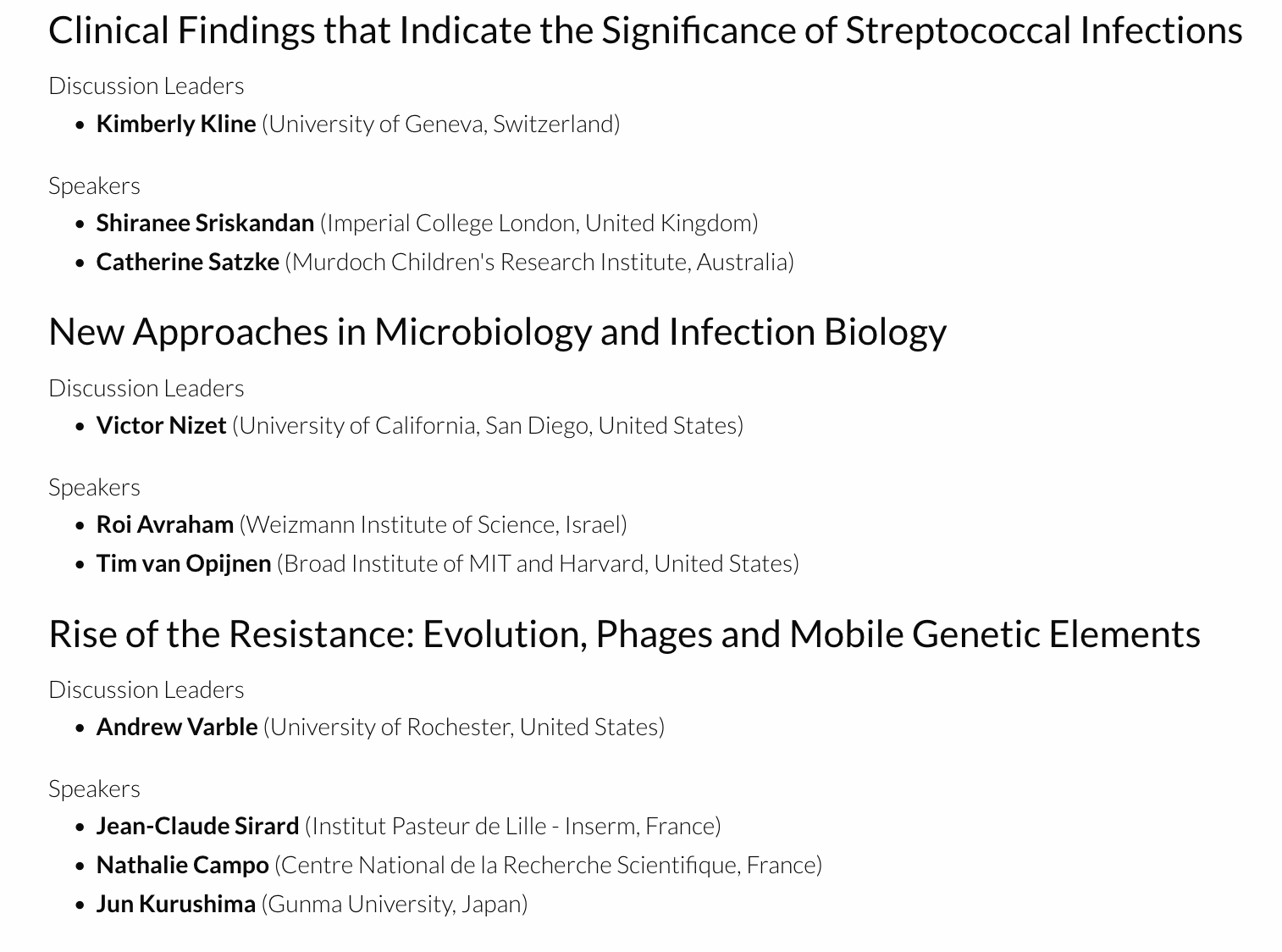1282x952 pixels.
Task: Click the name Tim van Opijnen
Action: pyautogui.click(x=184, y=563)
